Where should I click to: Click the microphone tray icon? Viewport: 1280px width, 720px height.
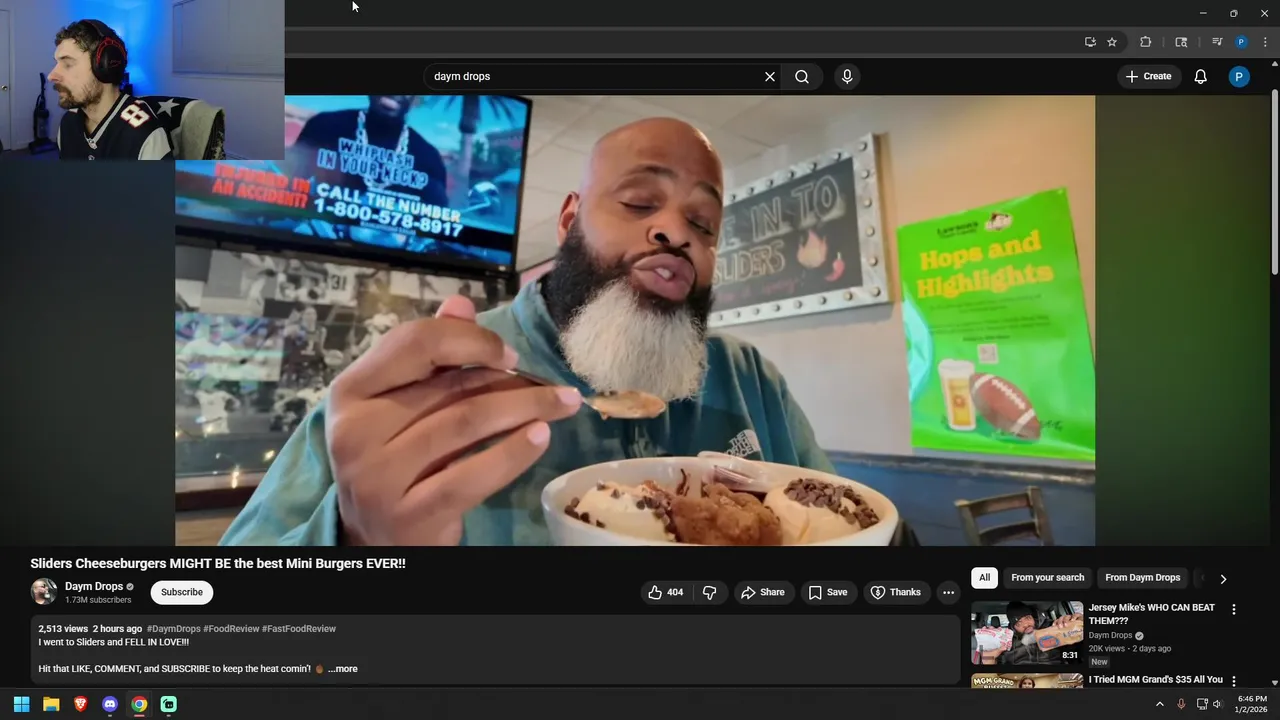pyautogui.click(x=1181, y=704)
